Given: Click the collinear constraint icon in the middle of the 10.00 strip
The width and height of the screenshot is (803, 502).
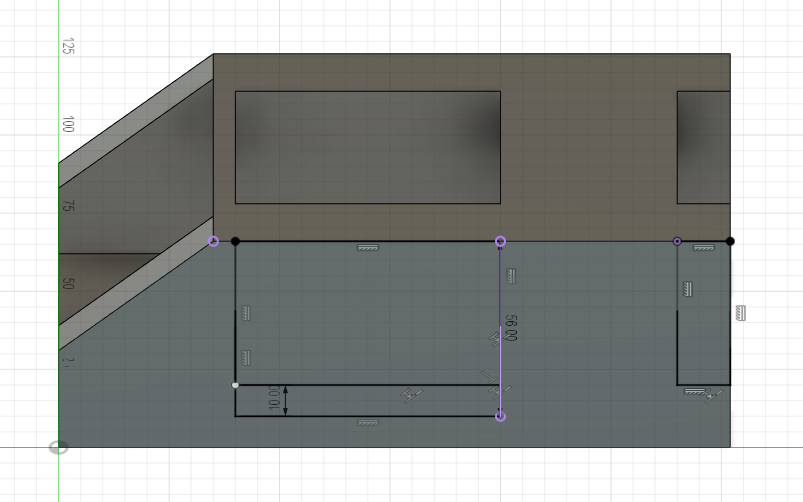Looking at the screenshot, I should [x=411, y=395].
